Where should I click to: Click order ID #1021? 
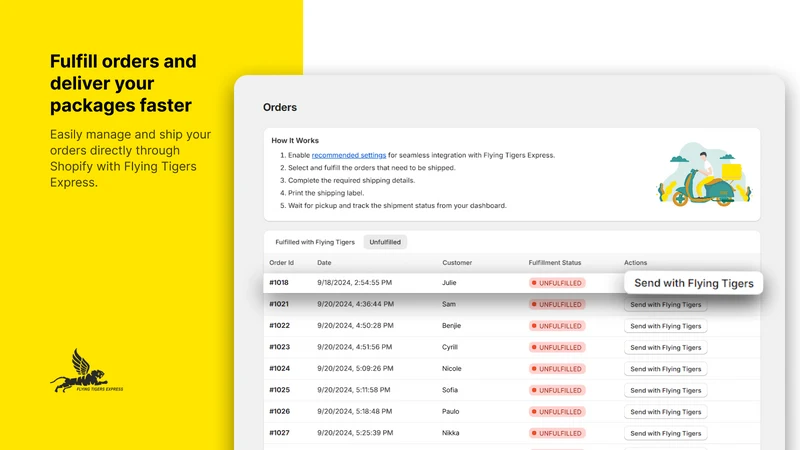[x=279, y=304]
